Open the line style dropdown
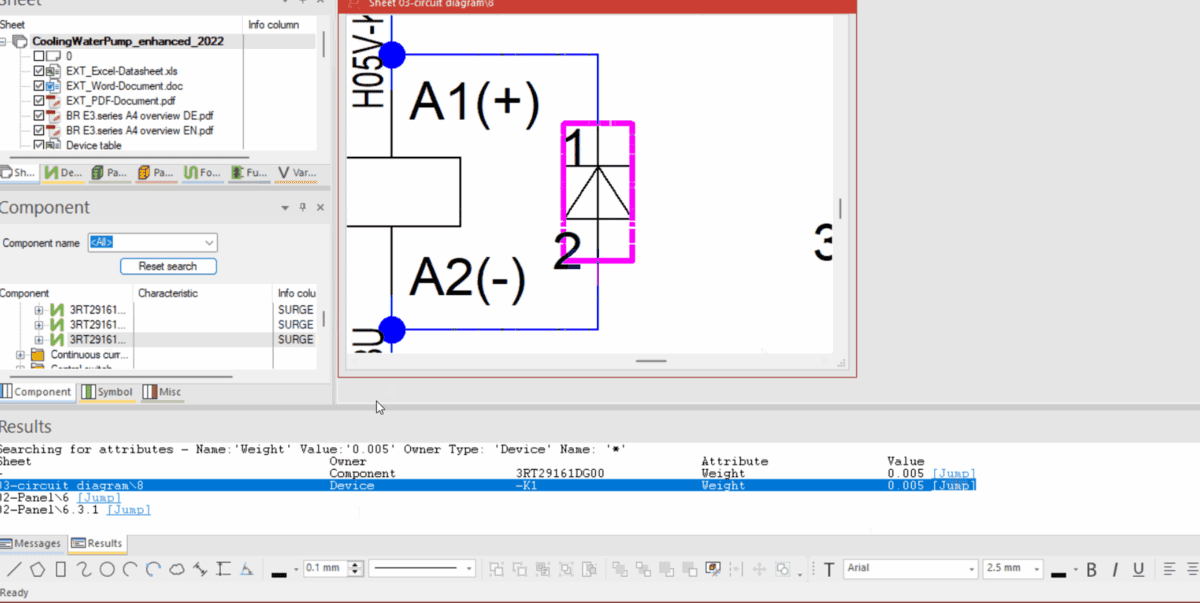The height and width of the screenshot is (603, 1200). pos(468,567)
